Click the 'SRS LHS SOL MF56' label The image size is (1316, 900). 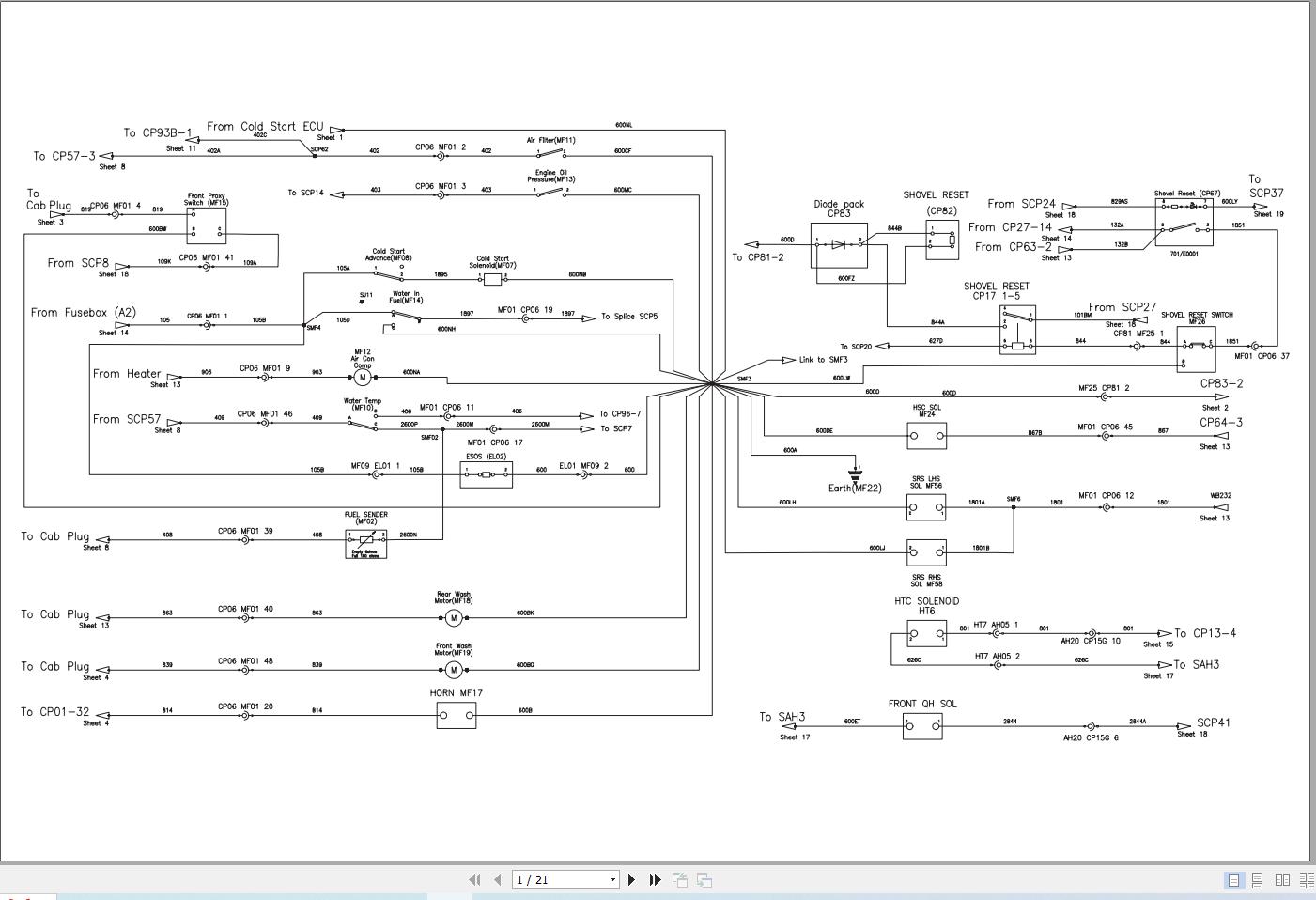pos(926,482)
